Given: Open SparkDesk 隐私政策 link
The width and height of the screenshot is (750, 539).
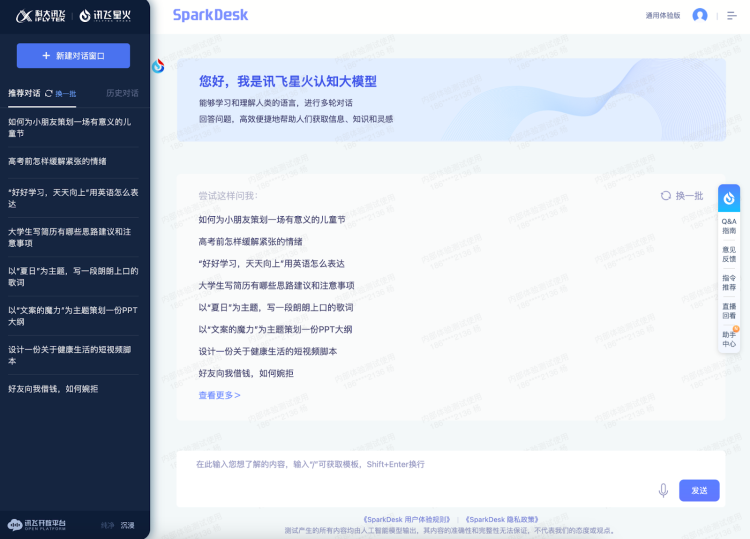Looking at the screenshot, I should coord(502,519).
